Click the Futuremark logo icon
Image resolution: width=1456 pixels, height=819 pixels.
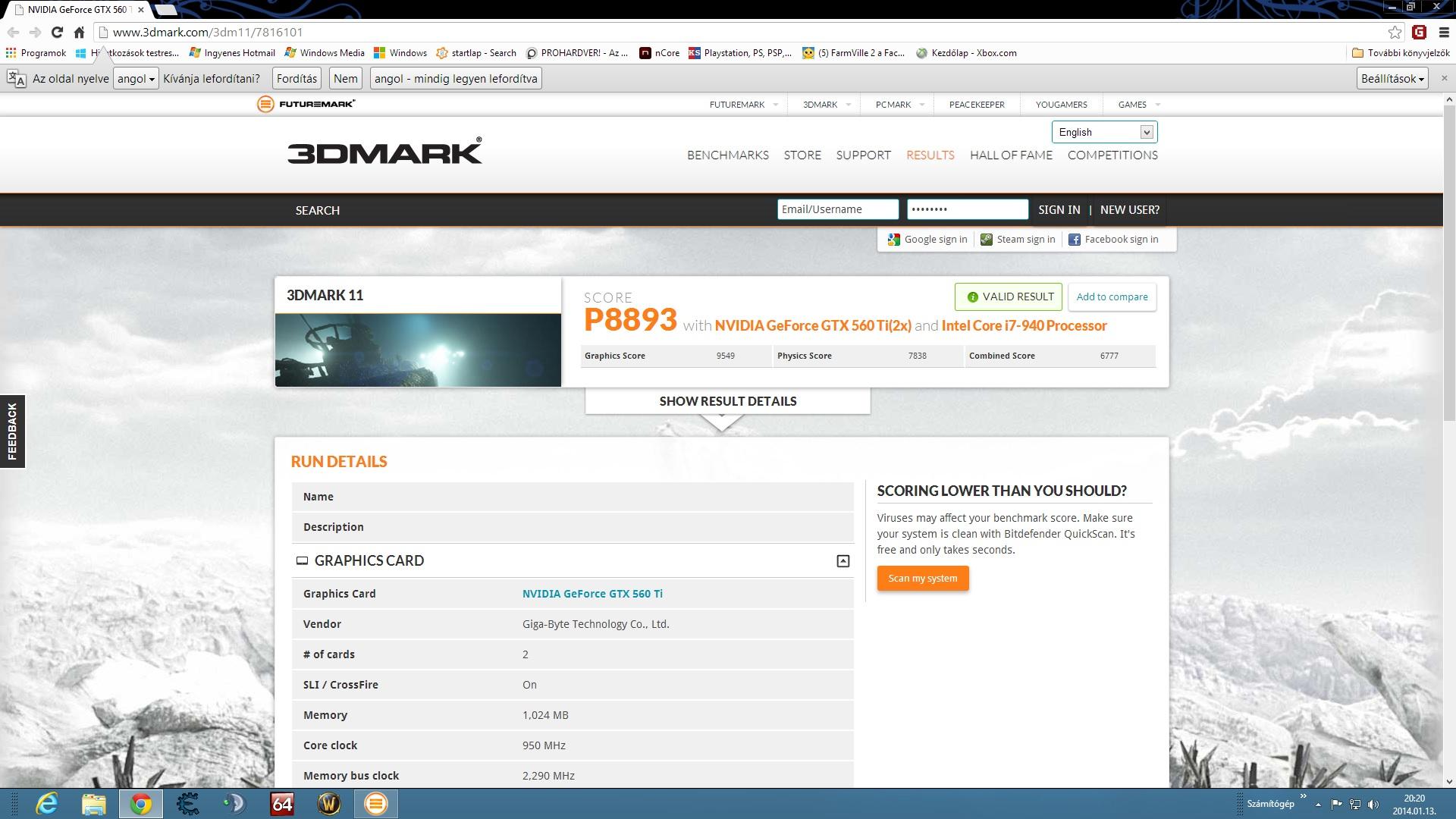(265, 104)
